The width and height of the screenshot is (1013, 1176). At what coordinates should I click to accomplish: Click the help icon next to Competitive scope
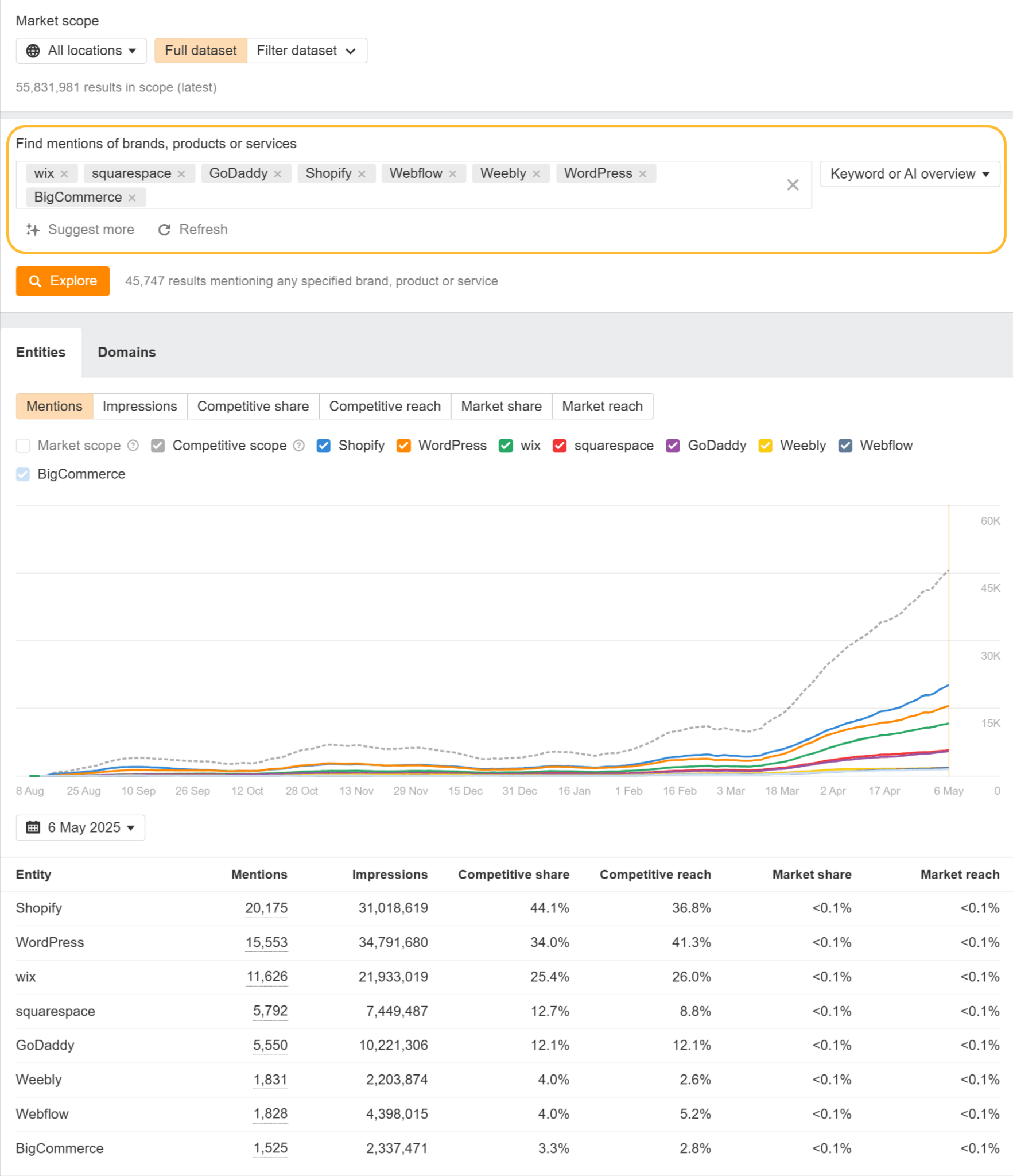click(299, 445)
